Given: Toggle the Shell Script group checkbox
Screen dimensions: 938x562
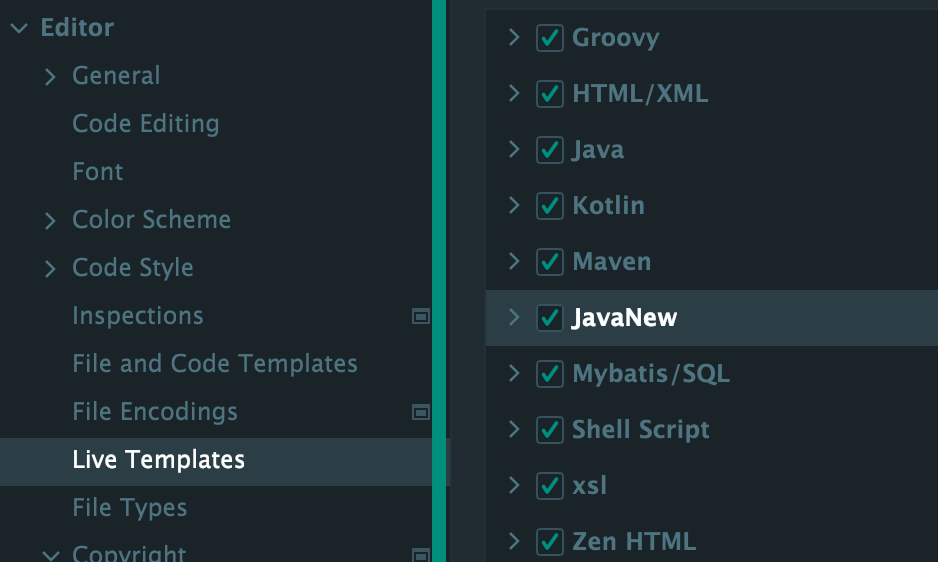Looking at the screenshot, I should 550,430.
